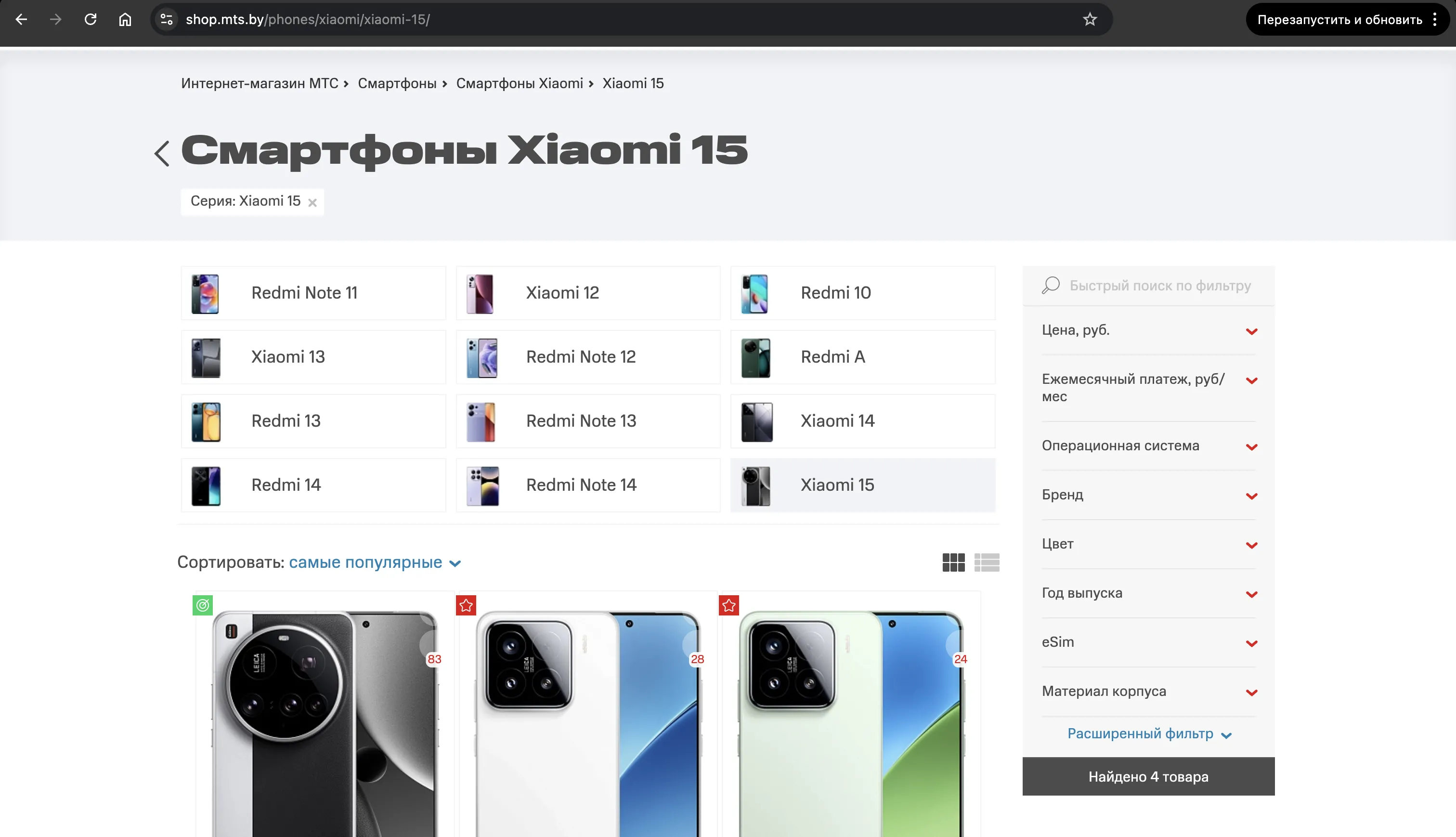Expand the 'eSim' filter

click(1149, 643)
